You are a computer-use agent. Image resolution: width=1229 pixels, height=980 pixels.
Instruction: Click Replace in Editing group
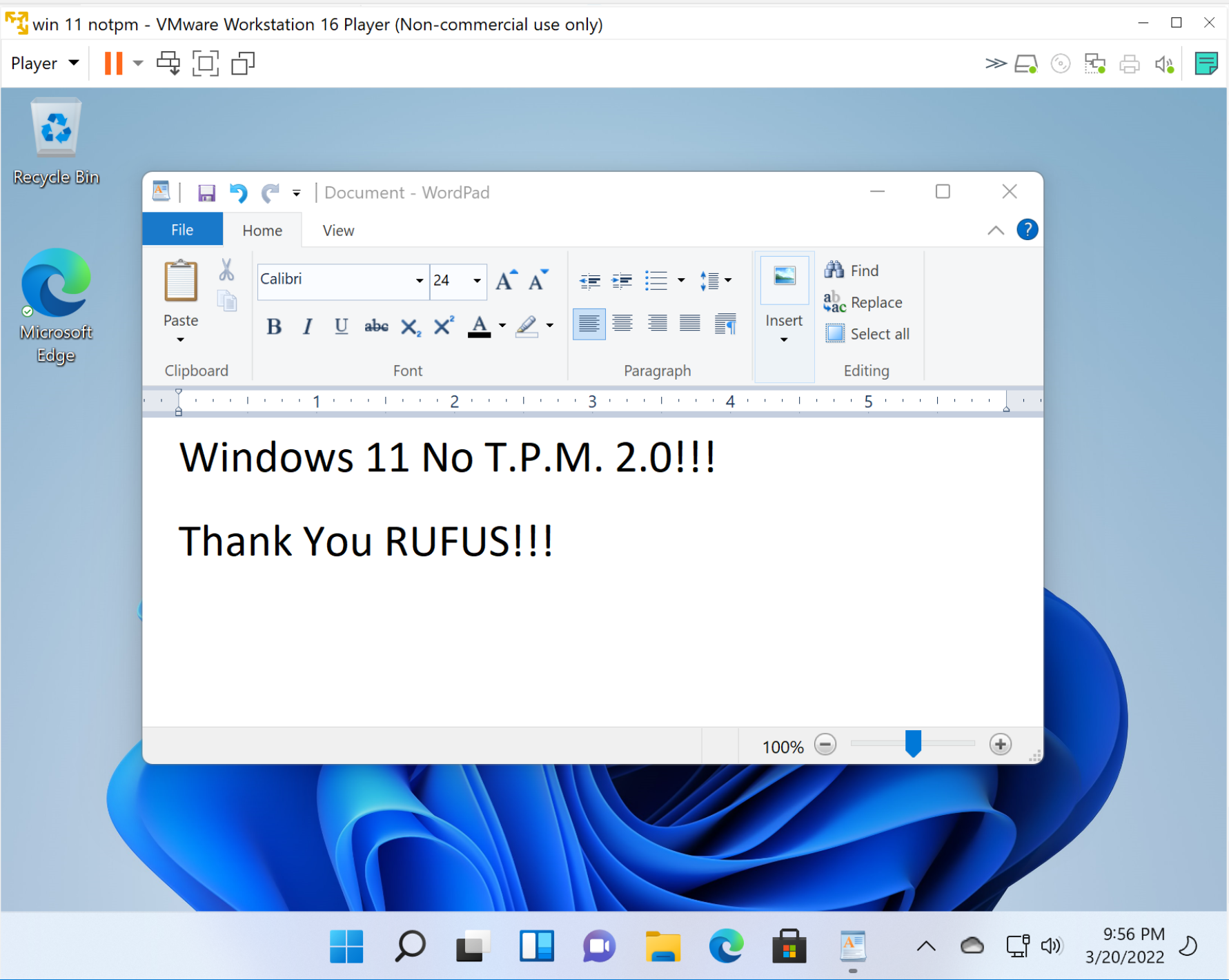pyautogui.click(x=863, y=302)
